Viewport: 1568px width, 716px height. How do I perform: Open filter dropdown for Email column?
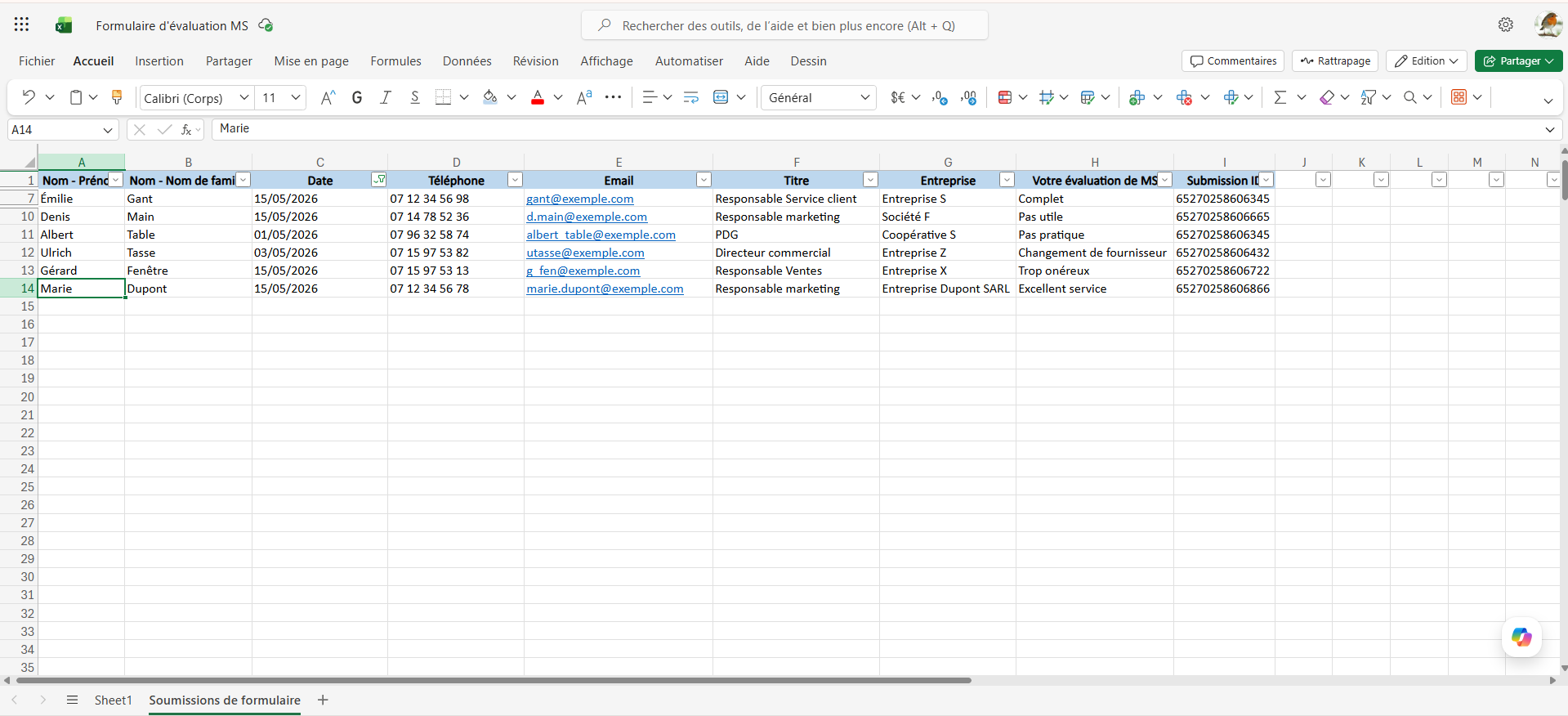pyautogui.click(x=704, y=180)
